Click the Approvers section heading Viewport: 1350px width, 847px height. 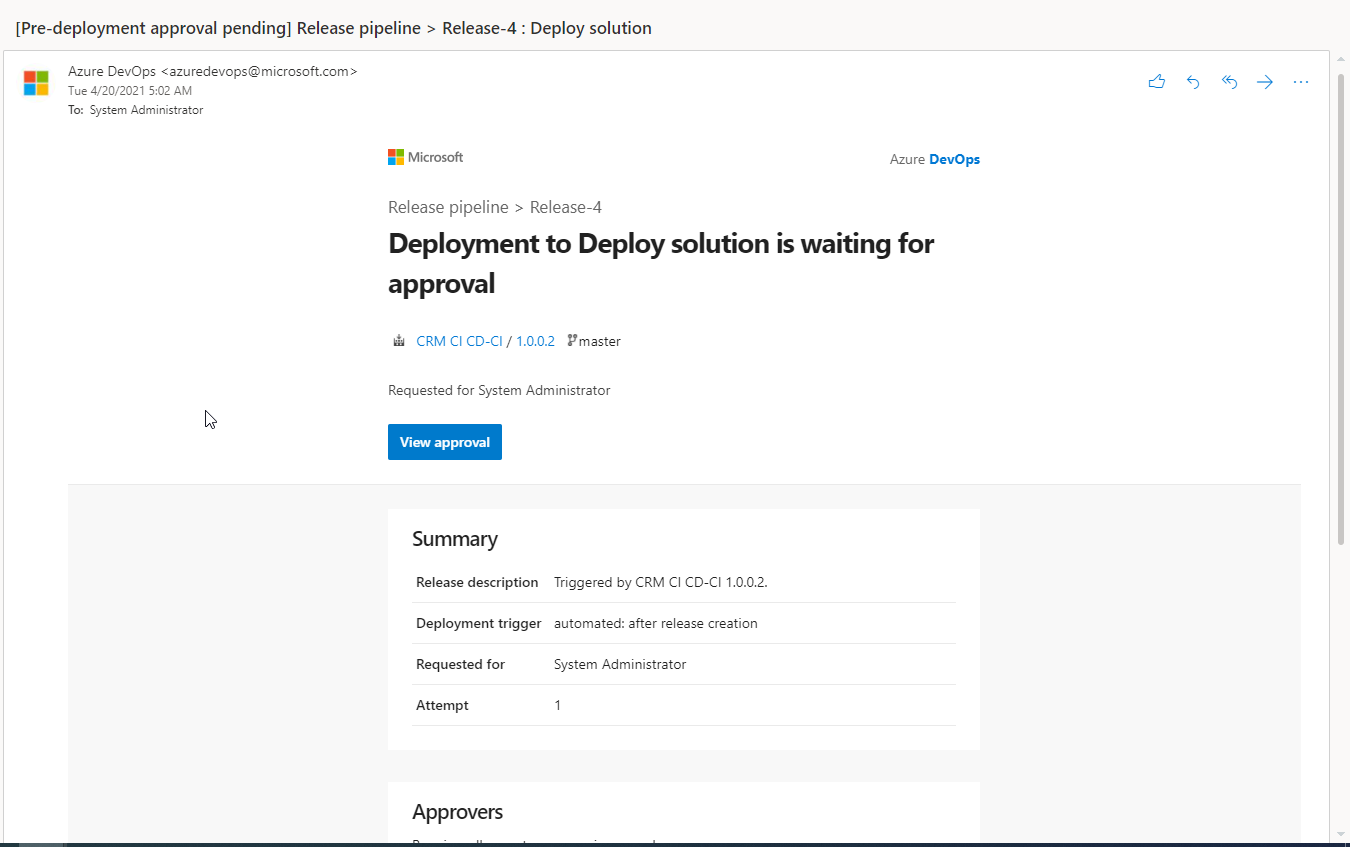tap(457, 811)
